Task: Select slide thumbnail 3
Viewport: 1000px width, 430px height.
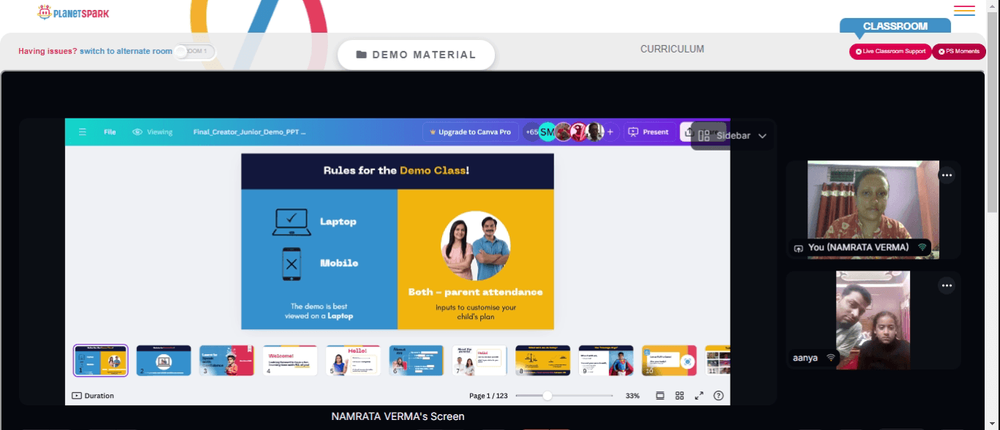Action: pos(227,360)
